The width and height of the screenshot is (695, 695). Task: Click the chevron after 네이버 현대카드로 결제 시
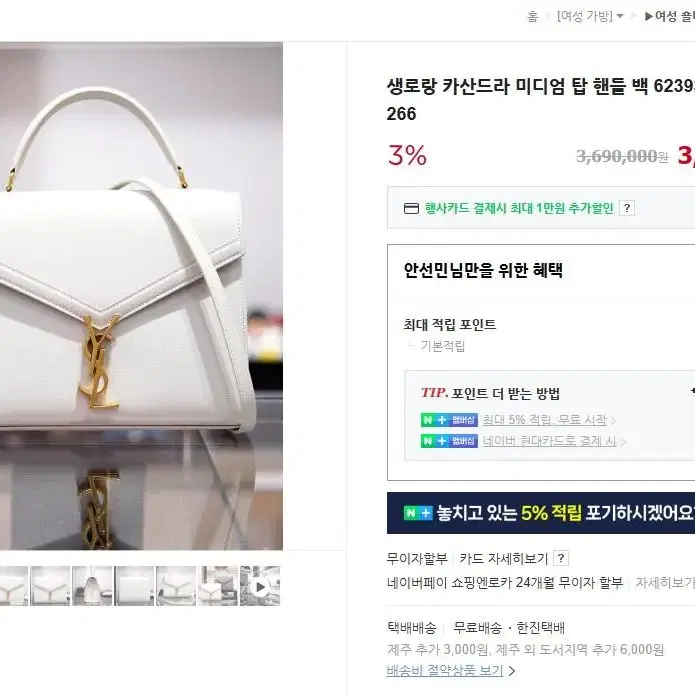coord(623,442)
